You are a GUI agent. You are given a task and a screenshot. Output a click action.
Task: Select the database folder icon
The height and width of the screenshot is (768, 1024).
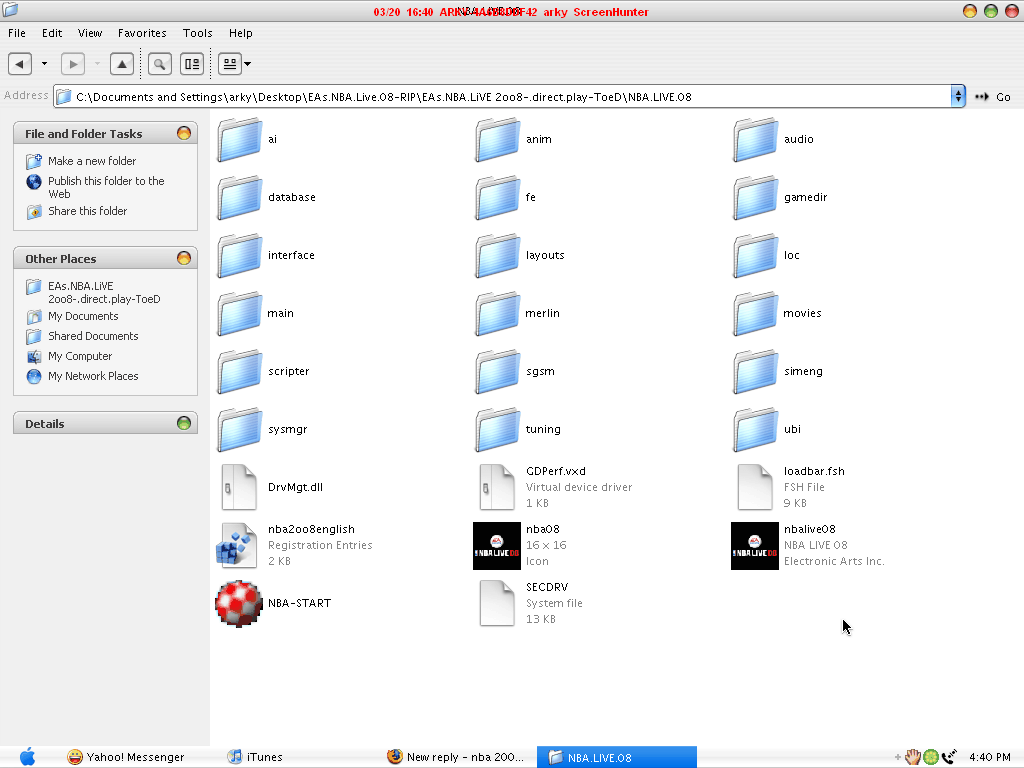[240, 198]
